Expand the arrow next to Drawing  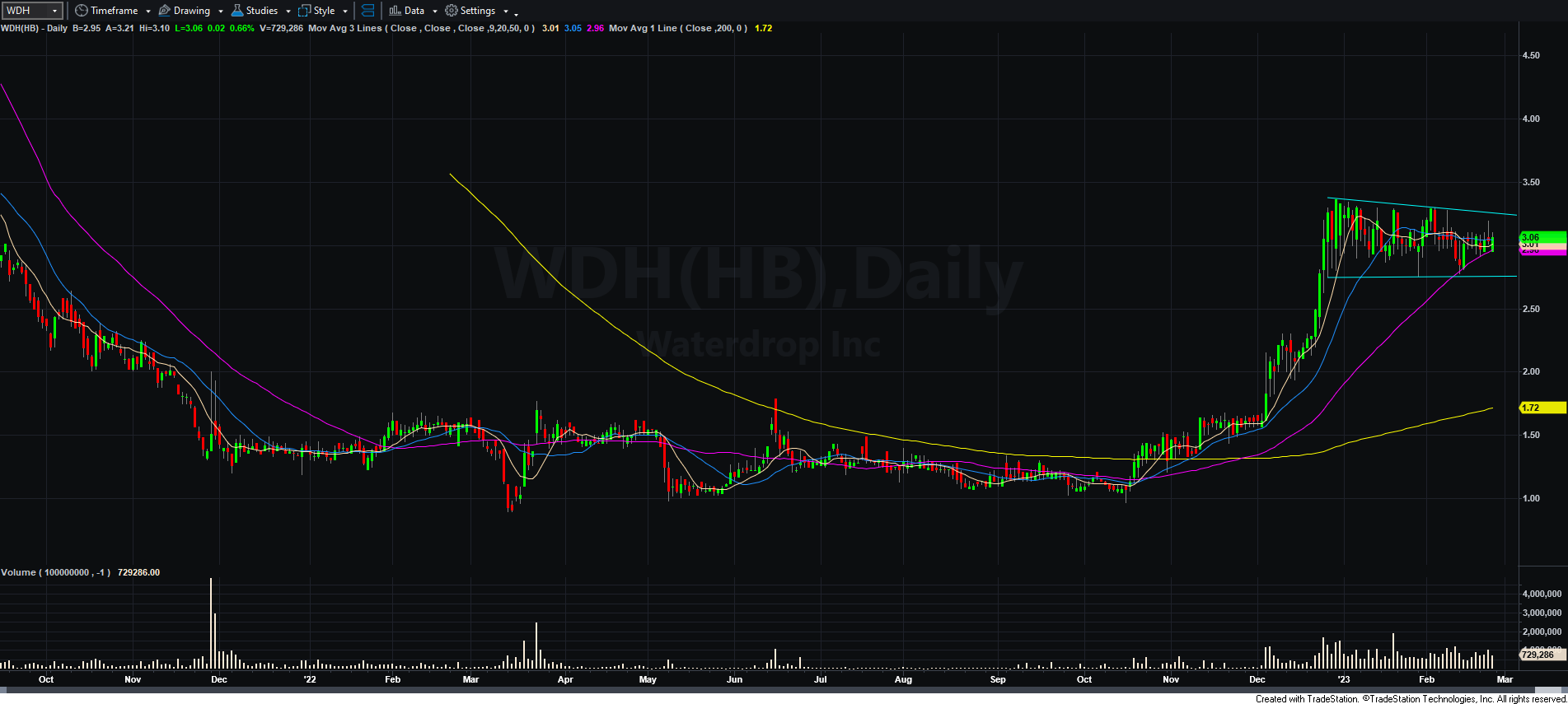[x=221, y=12]
